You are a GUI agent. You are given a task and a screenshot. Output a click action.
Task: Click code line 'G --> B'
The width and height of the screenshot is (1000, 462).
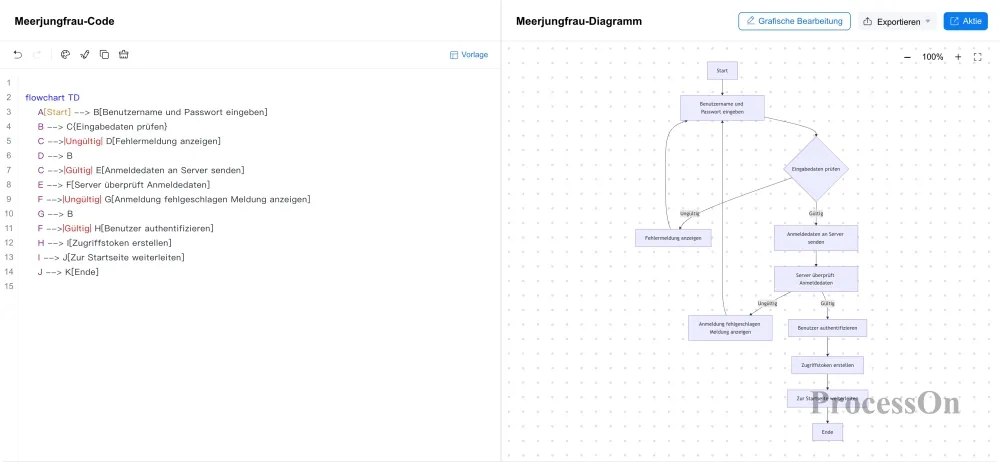55,214
